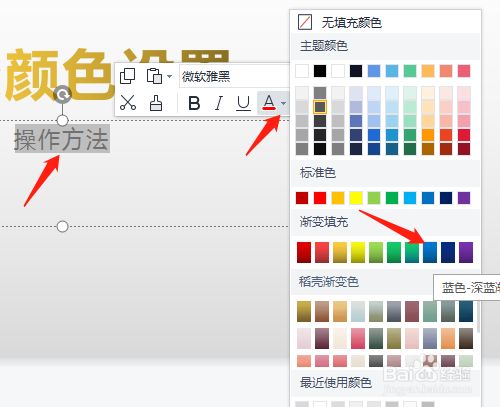Select the blue gradient fill swatch
Viewport: 500px width, 407px height.
pyautogui.click(x=430, y=252)
